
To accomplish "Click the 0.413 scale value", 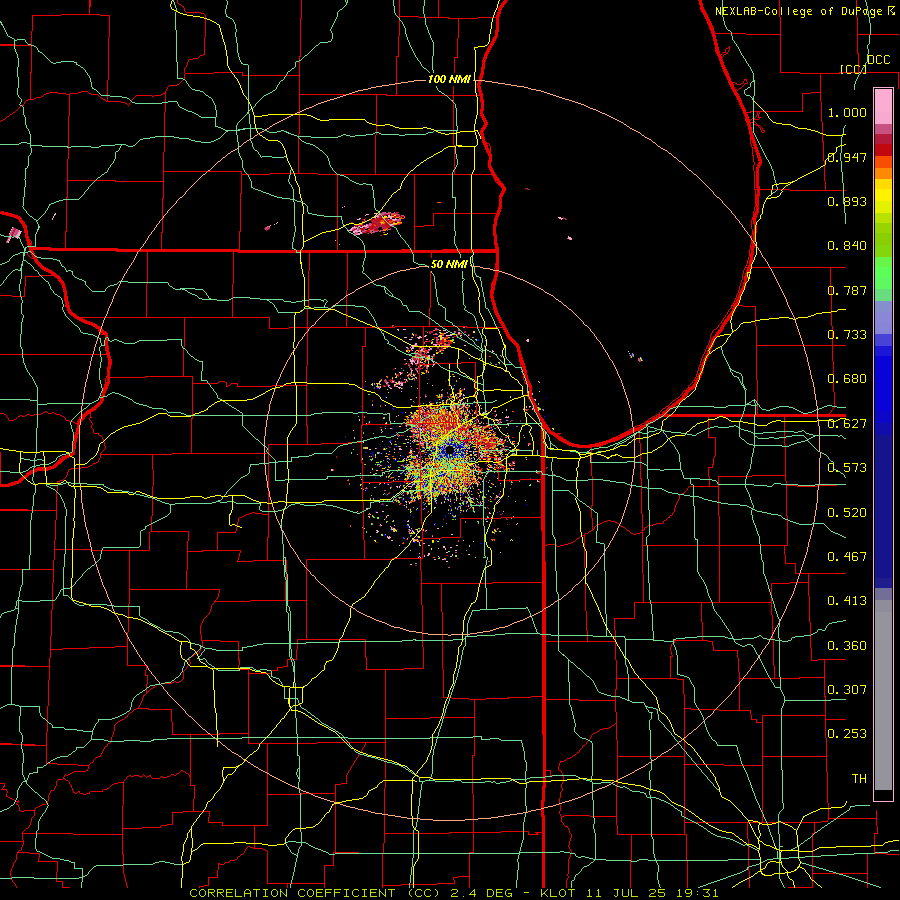I will click(x=847, y=601).
